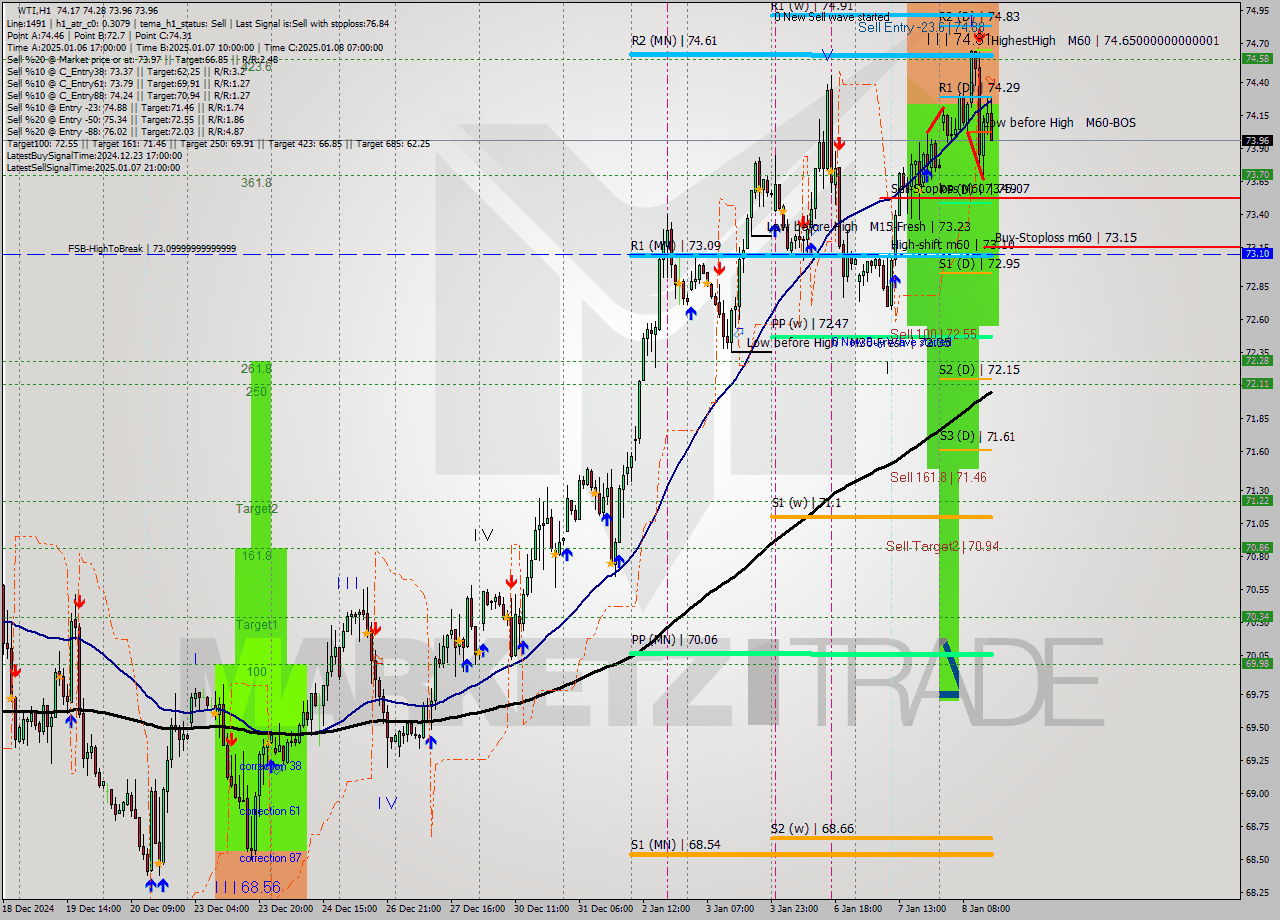Click the green 'Target2' Fibonacci label
The image size is (1280, 920).
click(257, 509)
